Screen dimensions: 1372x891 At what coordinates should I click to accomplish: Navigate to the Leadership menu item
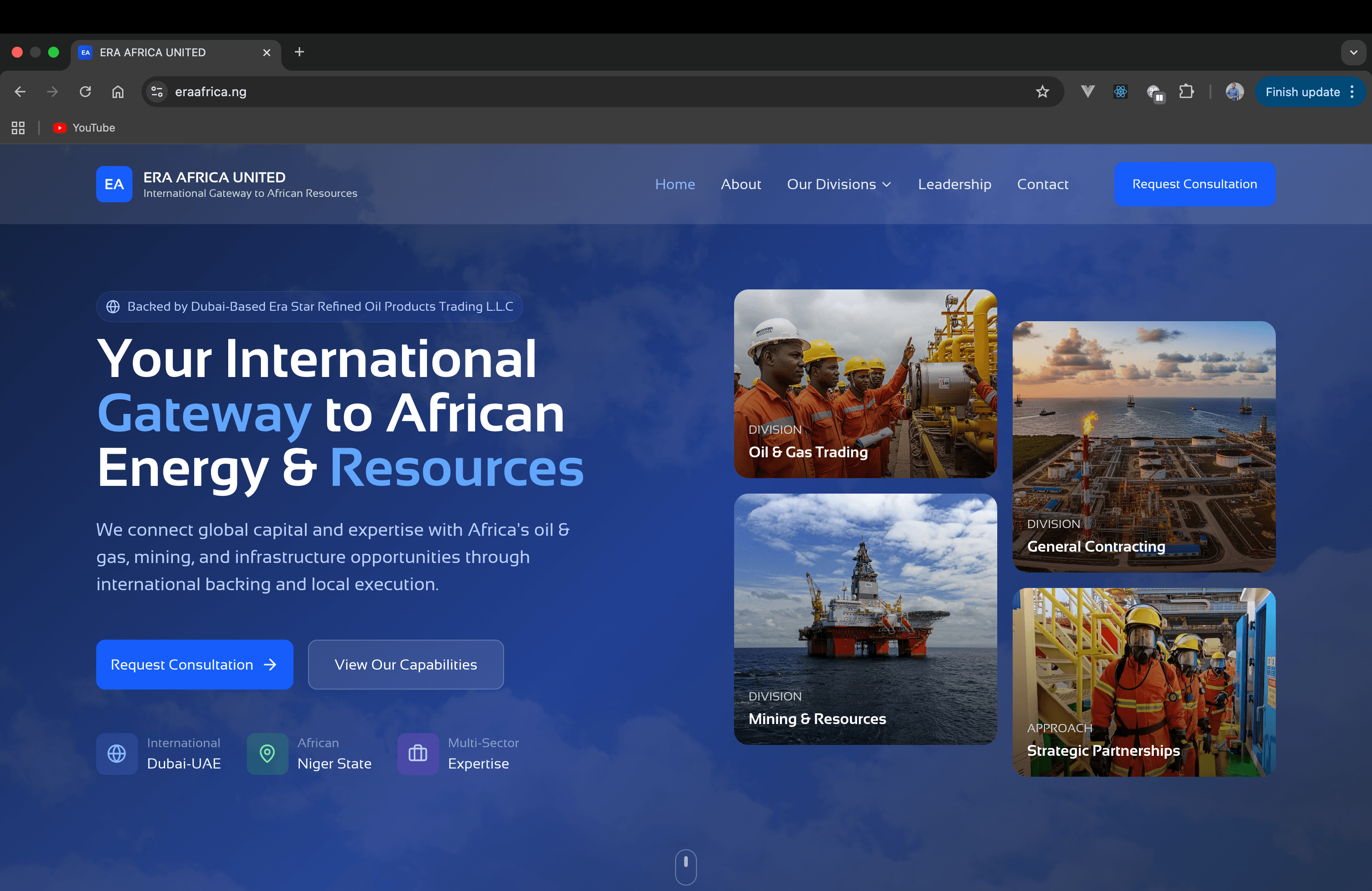coord(954,184)
